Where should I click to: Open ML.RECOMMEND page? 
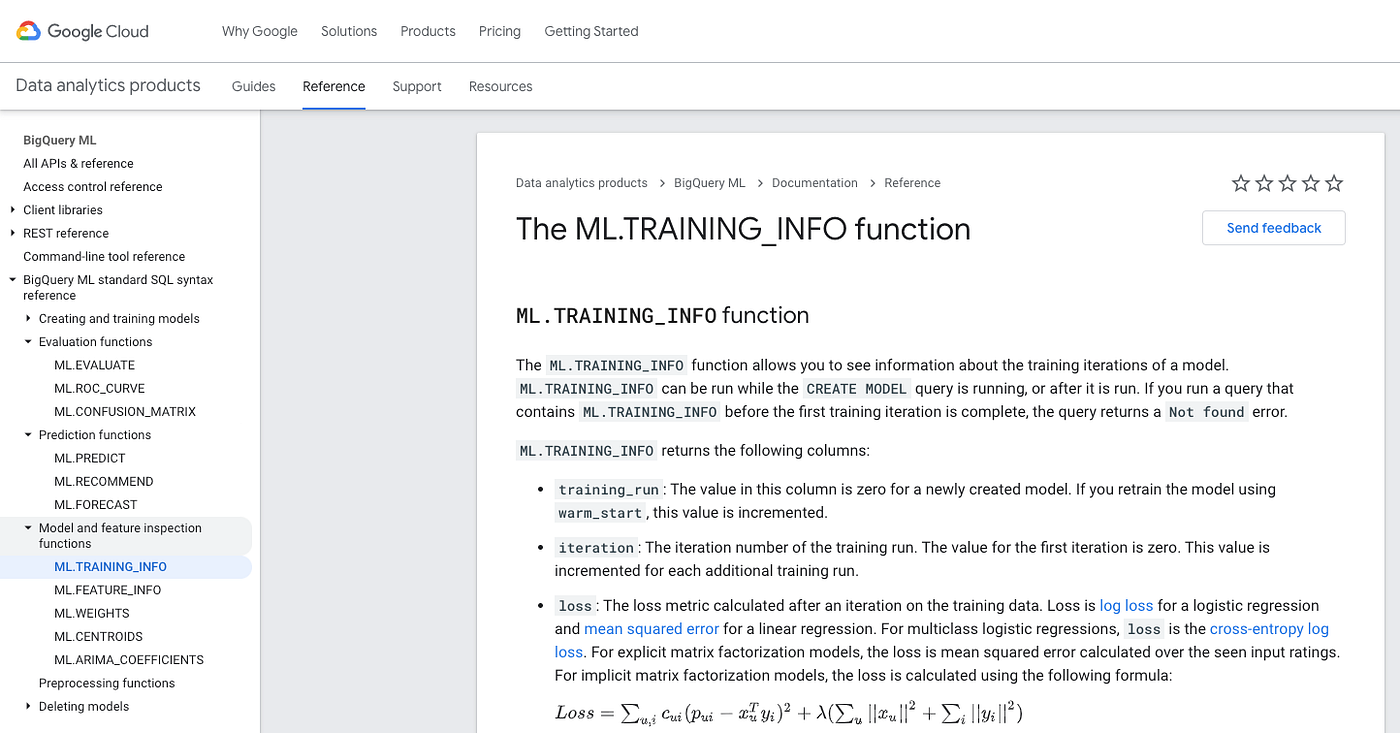104,482
